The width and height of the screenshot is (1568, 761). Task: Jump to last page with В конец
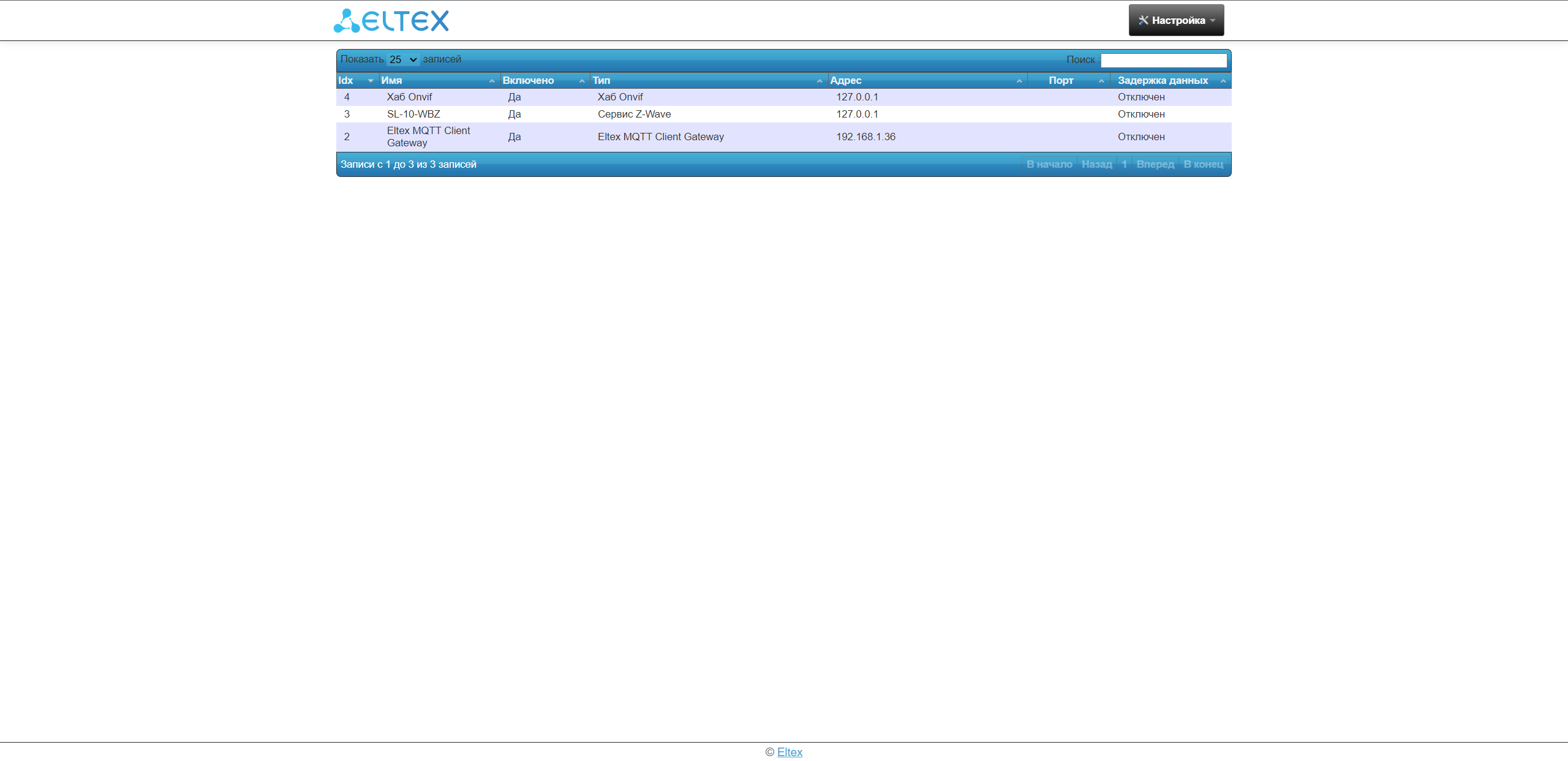(1203, 165)
